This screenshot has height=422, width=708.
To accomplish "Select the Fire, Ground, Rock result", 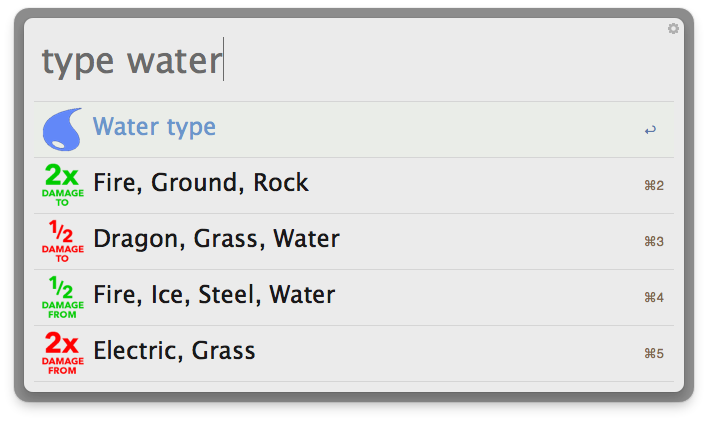I will click(200, 183).
